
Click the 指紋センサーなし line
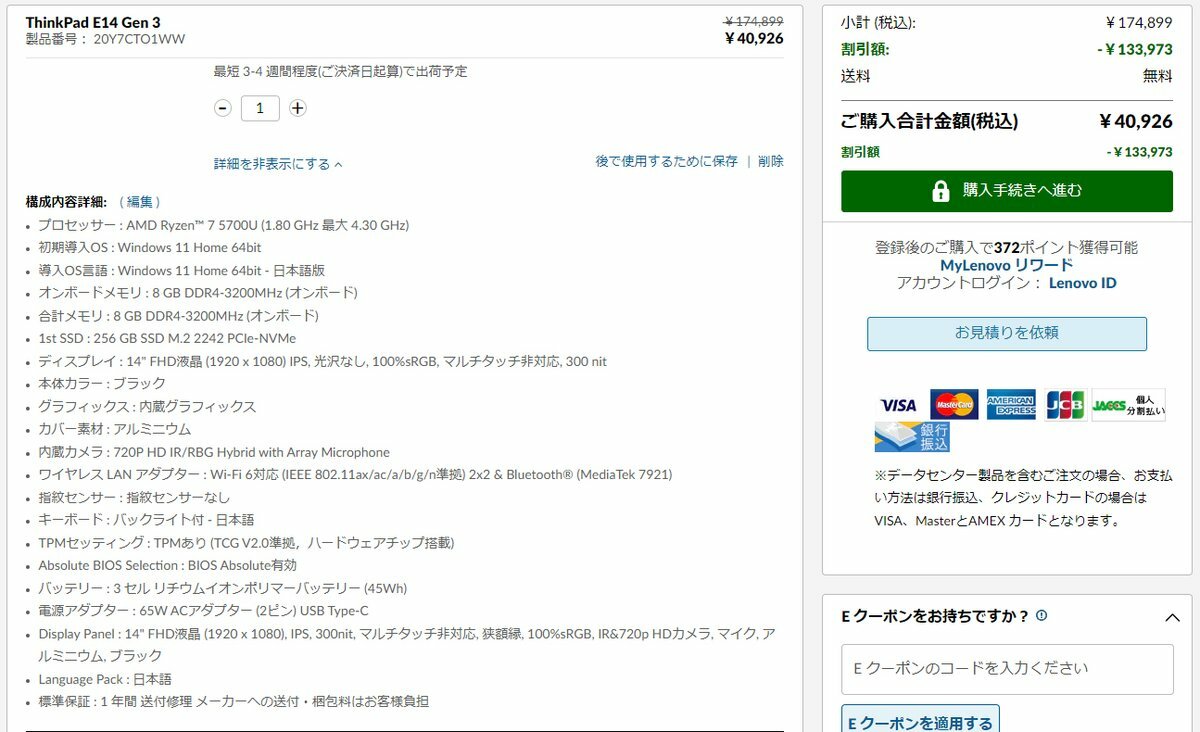click(134, 497)
